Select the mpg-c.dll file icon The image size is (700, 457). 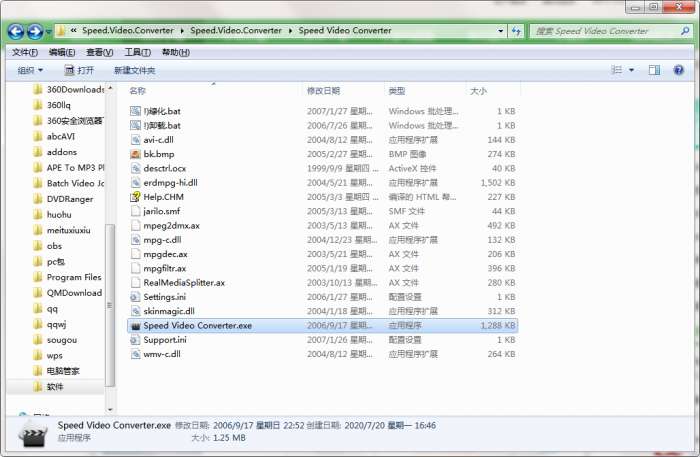(x=135, y=240)
